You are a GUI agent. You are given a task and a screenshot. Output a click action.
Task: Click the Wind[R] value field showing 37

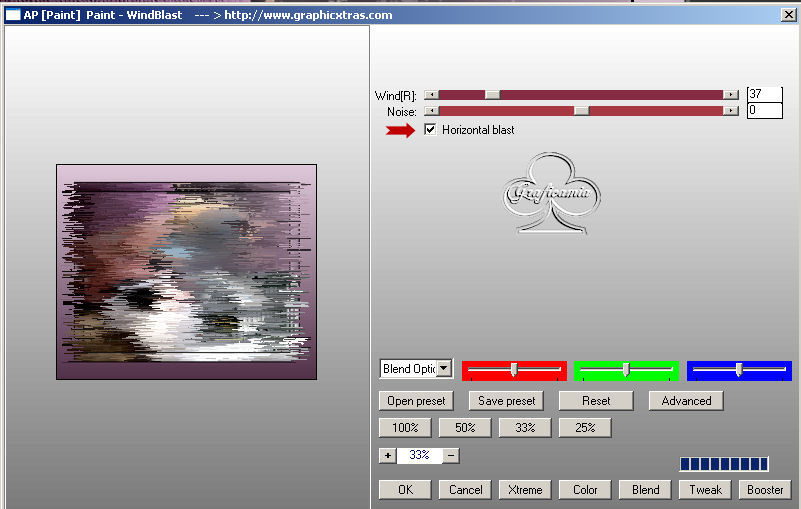764,94
